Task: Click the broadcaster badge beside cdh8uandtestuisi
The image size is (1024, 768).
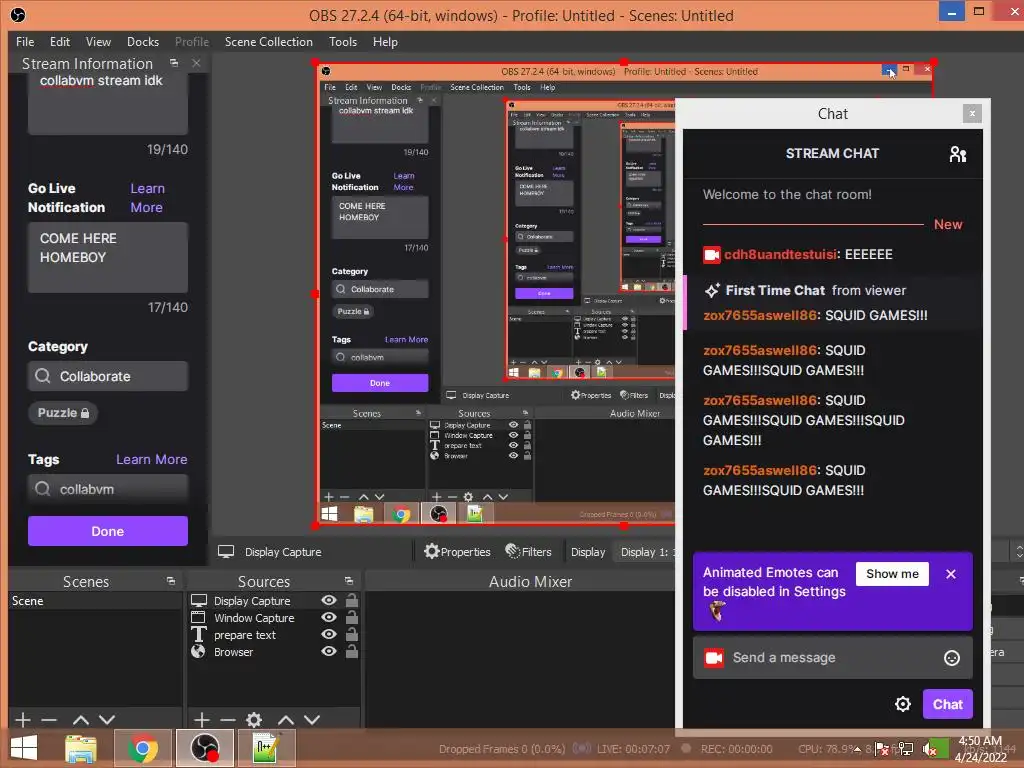Action: point(711,255)
